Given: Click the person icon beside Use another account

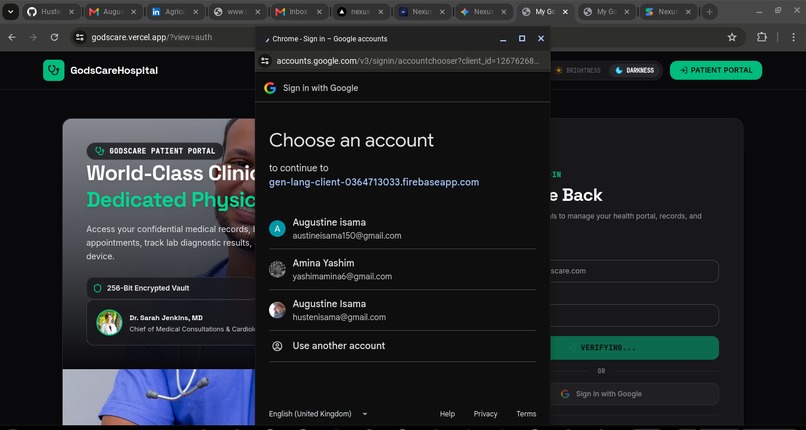Looking at the screenshot, I should coord(277,346).
